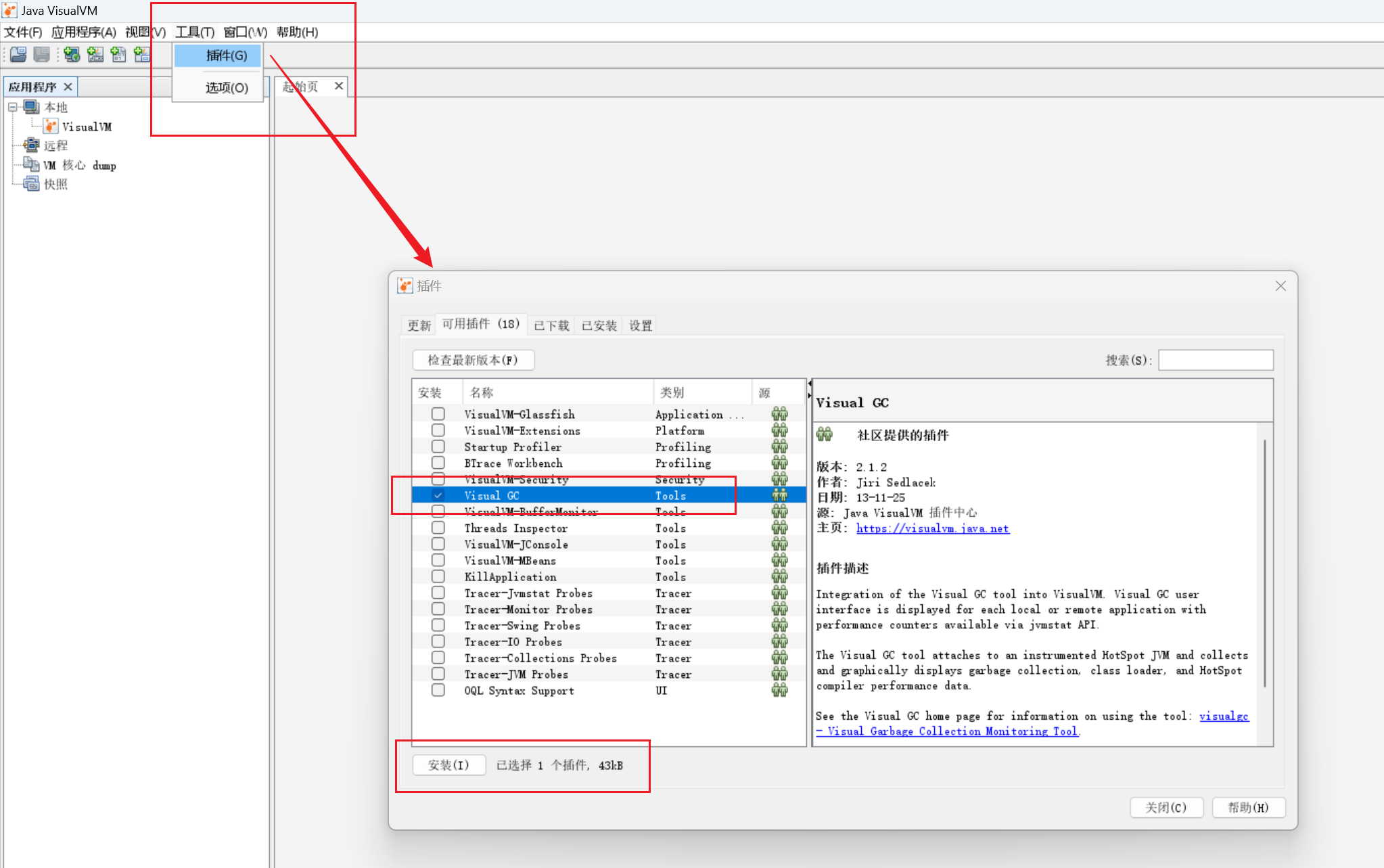Check the KillApplication install checkbox
This screenshot has height=868, width=1384.
(x=438, y=576)
